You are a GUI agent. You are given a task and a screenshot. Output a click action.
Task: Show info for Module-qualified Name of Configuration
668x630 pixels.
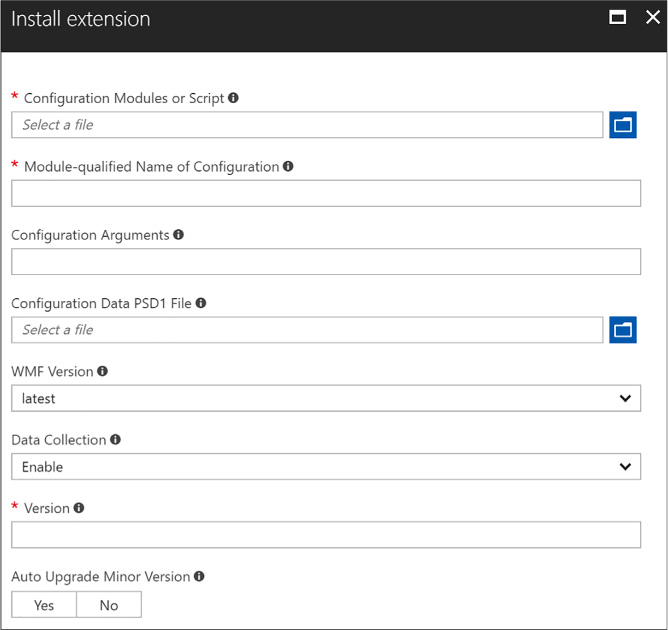click(x=288, y=166)
